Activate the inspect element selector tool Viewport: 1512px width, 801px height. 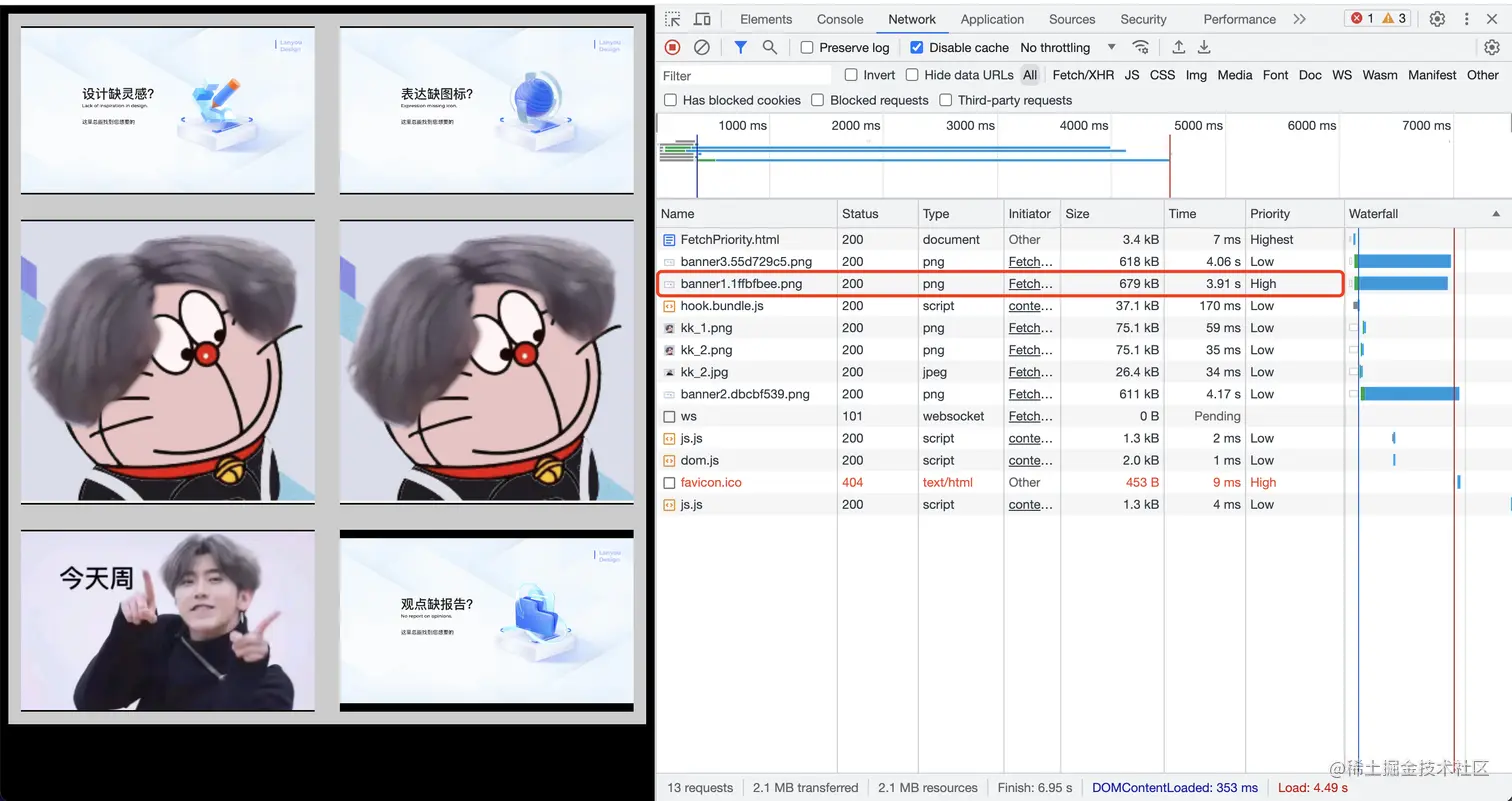coord(673,19)
